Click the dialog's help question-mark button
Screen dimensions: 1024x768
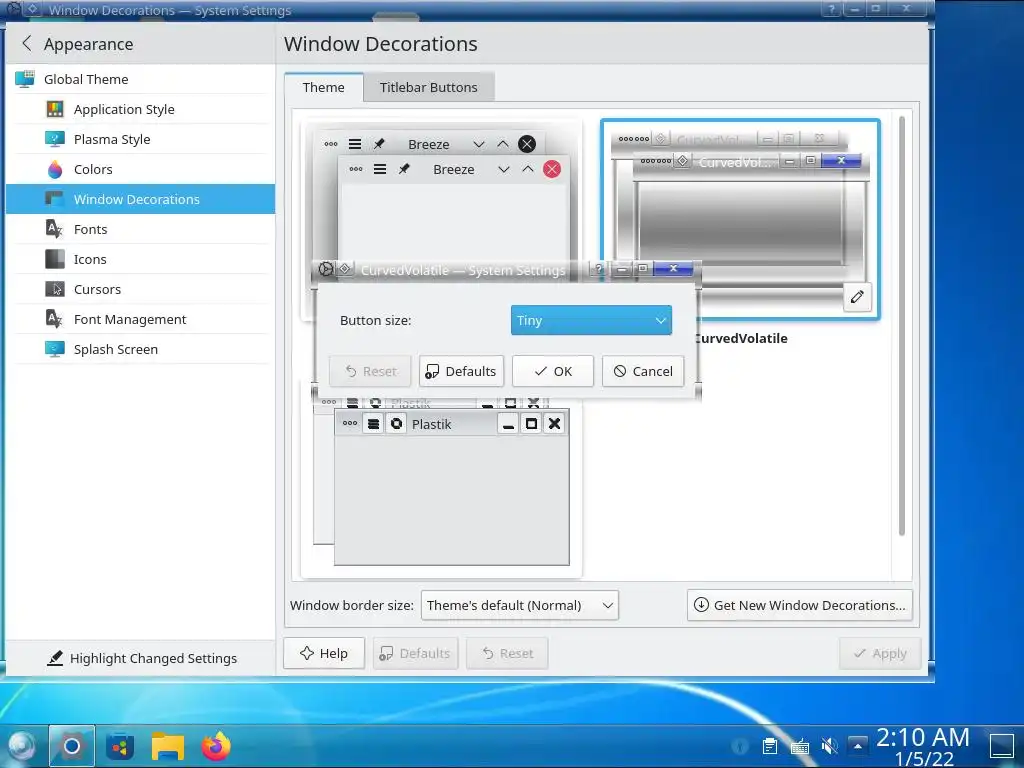[x=598, y=268]
